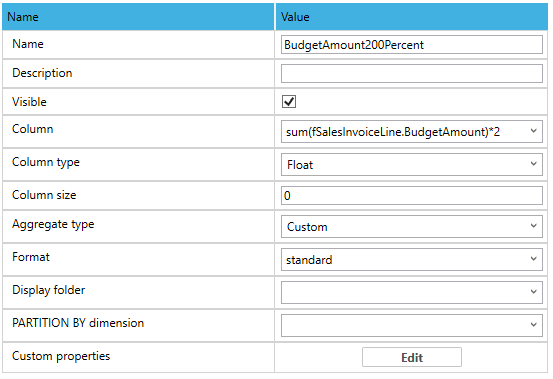Select the Visible row label
This screenshot has height=379, width=553.
point(29,102)
